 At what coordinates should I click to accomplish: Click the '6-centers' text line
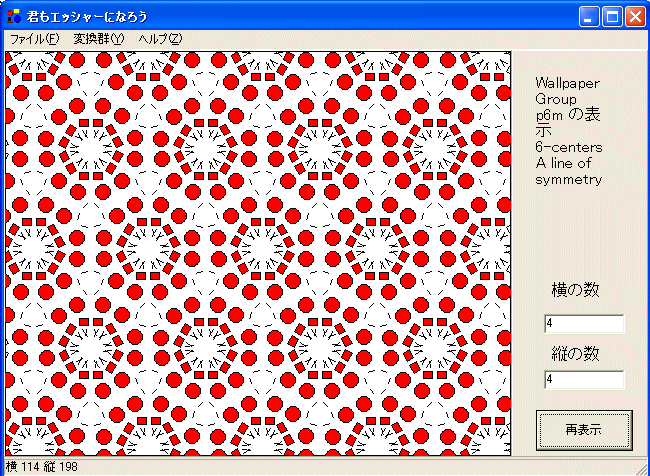[569, 147]
